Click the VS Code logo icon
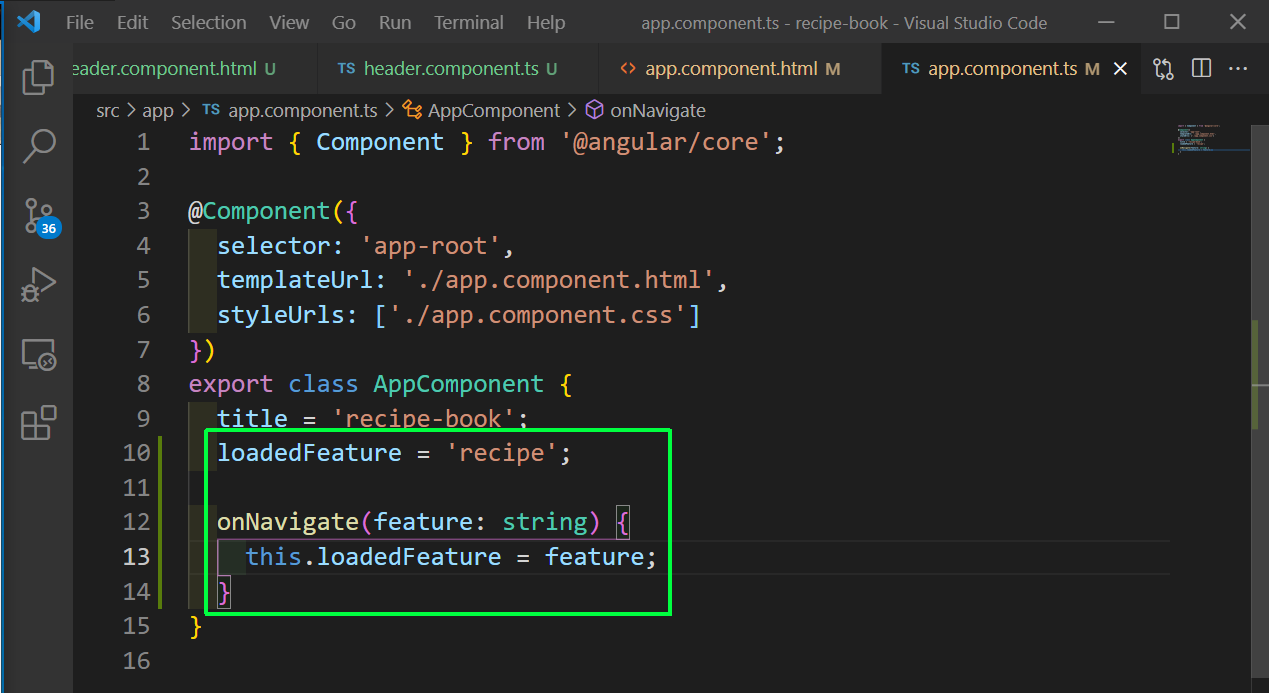This screenshot has height=693, width=1269. (28, 21)
